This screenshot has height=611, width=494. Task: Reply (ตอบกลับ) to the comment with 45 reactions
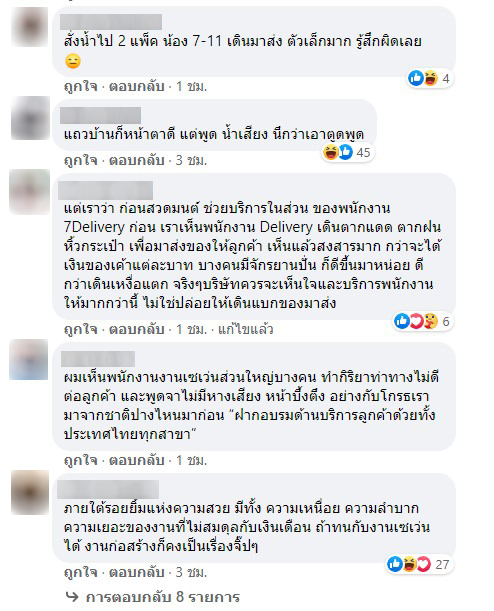[136, 160]
